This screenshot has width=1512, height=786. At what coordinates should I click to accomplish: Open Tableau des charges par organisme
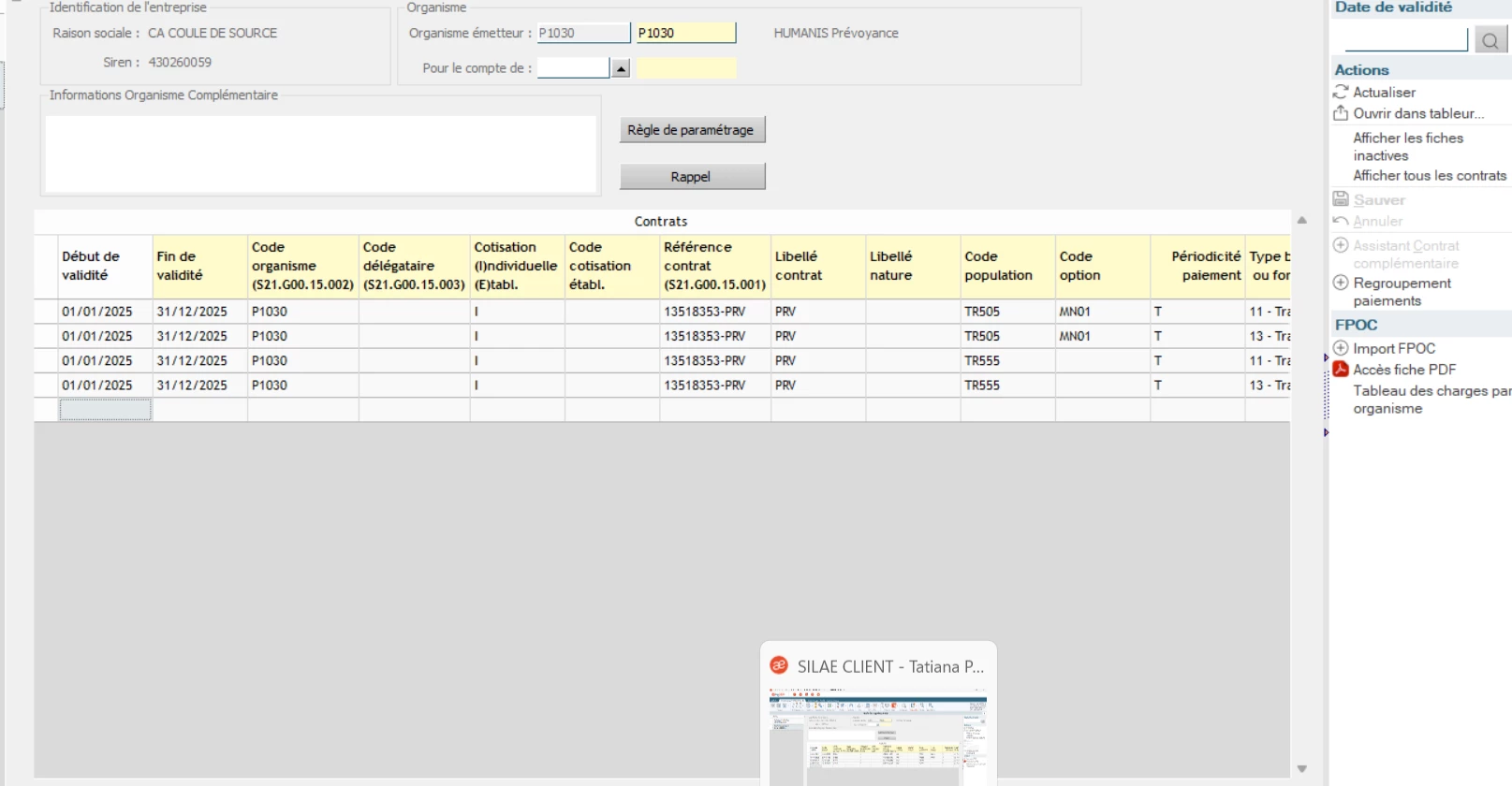(1431, 400)
